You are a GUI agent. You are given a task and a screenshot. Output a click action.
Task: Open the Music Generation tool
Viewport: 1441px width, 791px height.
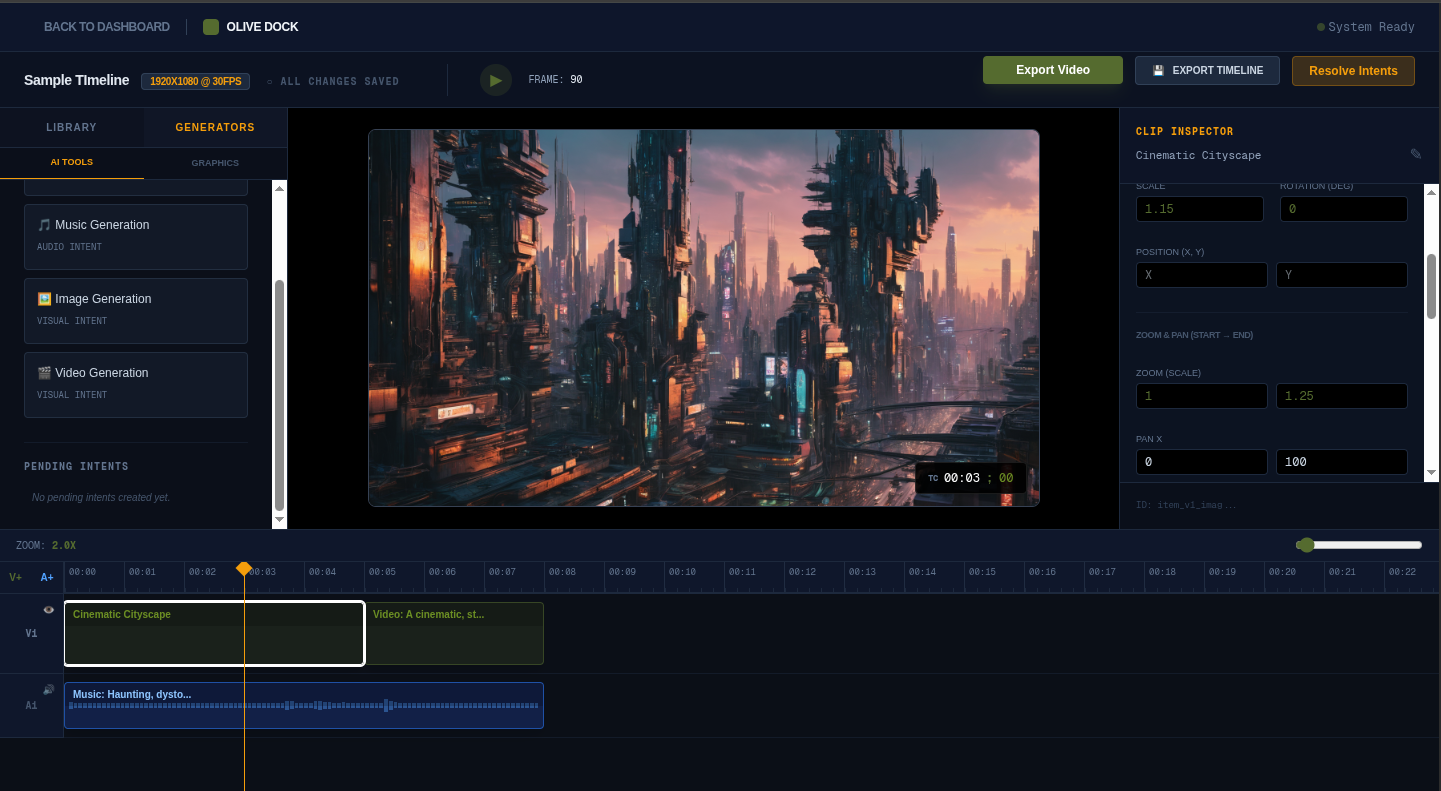tap(136, 236)
